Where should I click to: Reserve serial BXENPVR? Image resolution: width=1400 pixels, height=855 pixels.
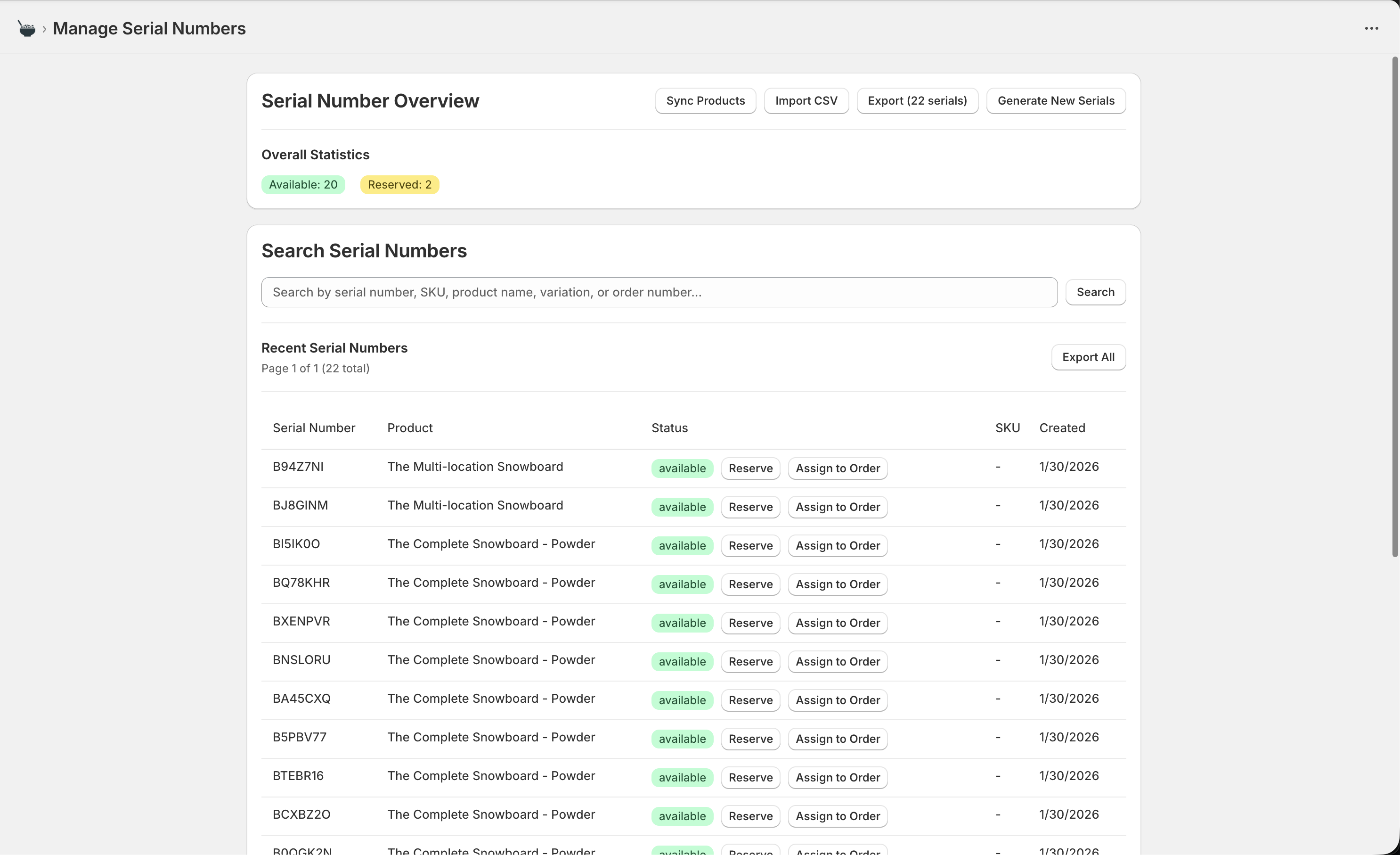[750, 623]
